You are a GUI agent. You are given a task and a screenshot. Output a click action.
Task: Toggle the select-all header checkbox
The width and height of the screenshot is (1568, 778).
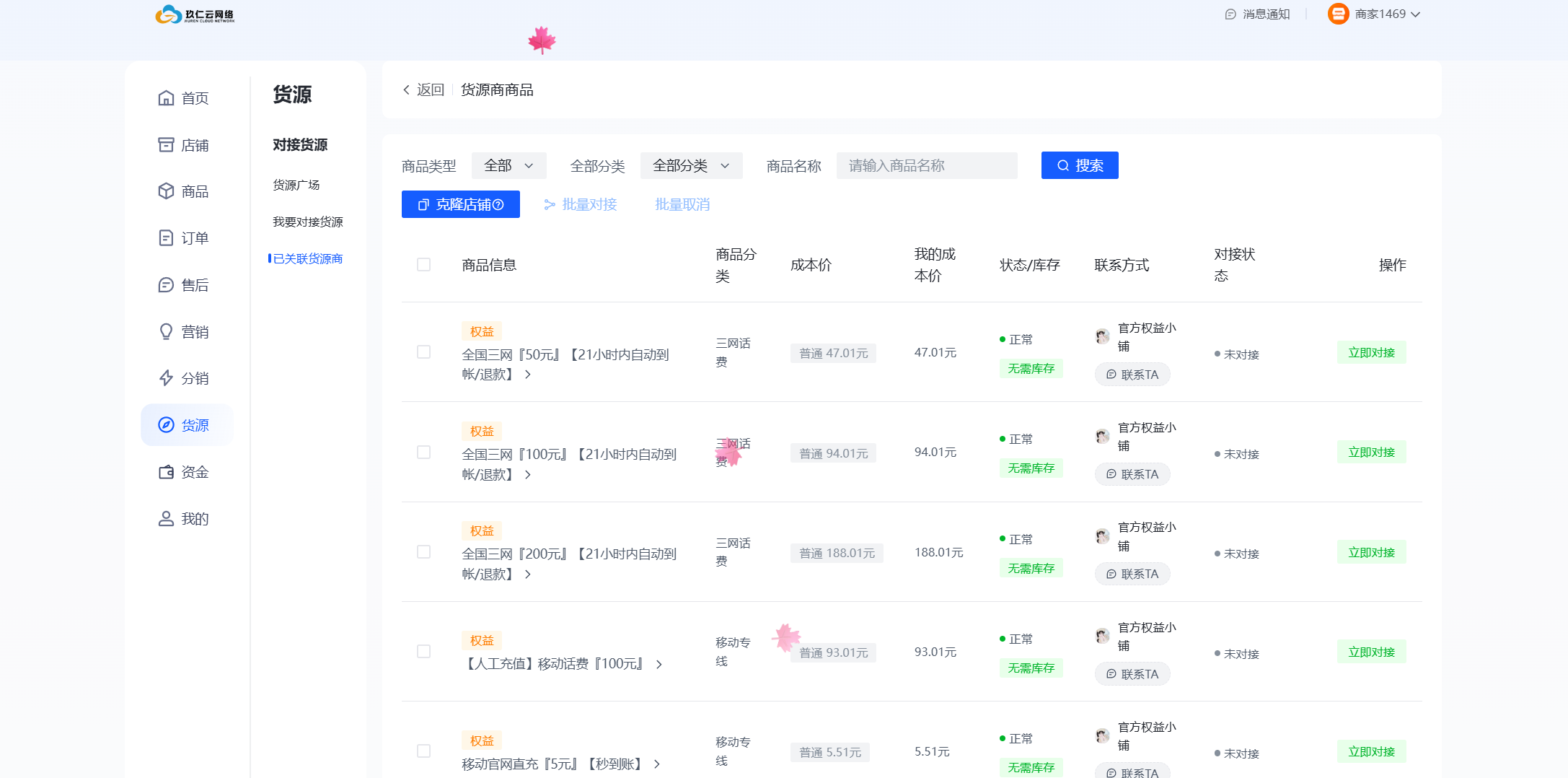(x=423, y=265)
